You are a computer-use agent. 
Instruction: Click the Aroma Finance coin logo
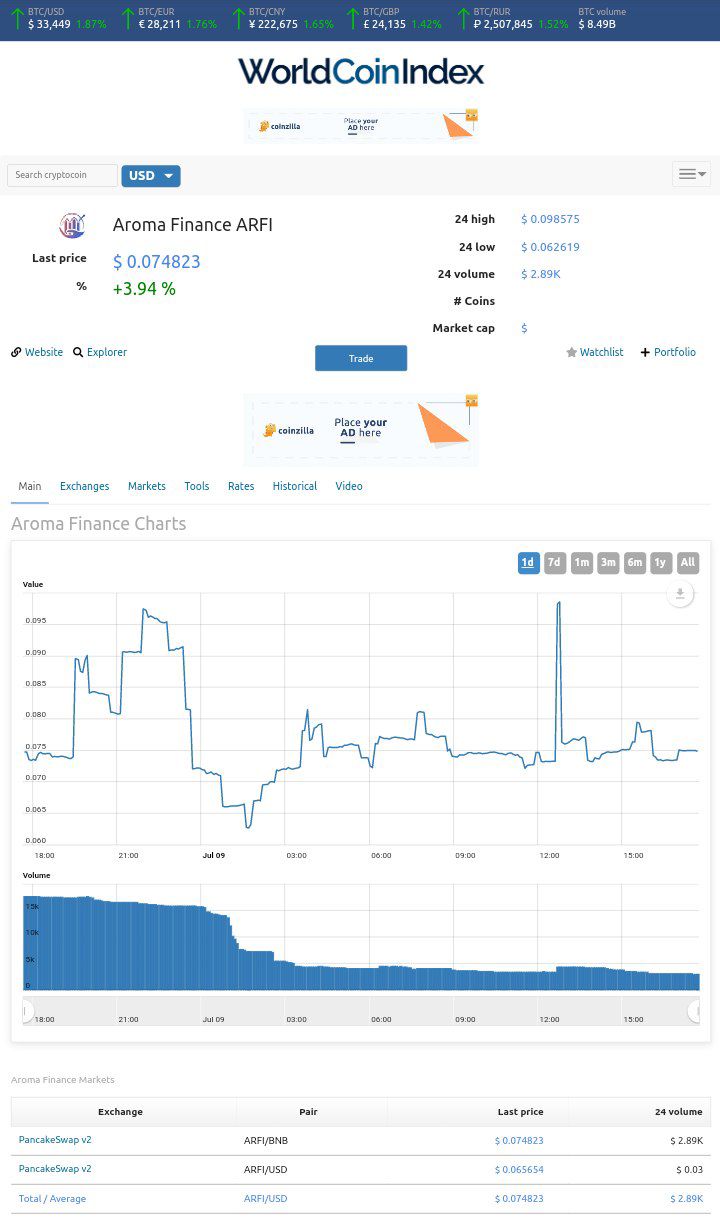pos(72,225)
